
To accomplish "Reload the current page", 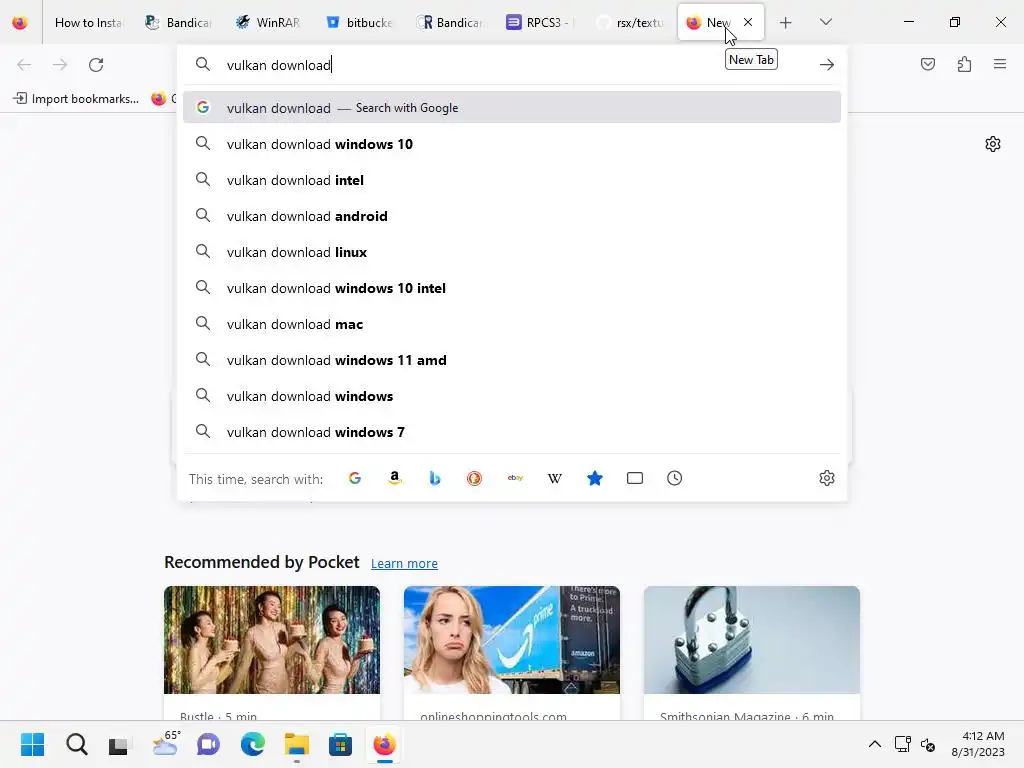I will 96,65.
